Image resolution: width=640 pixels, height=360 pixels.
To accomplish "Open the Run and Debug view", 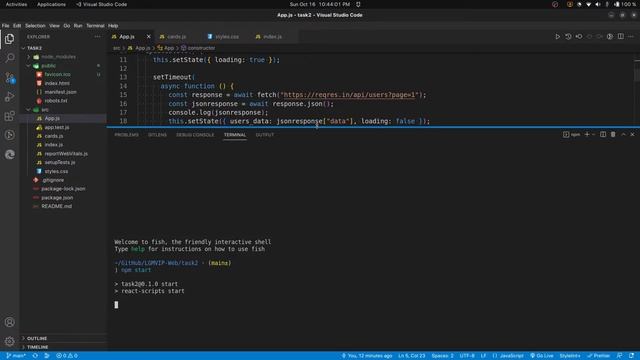I will [x=9, y=97].
